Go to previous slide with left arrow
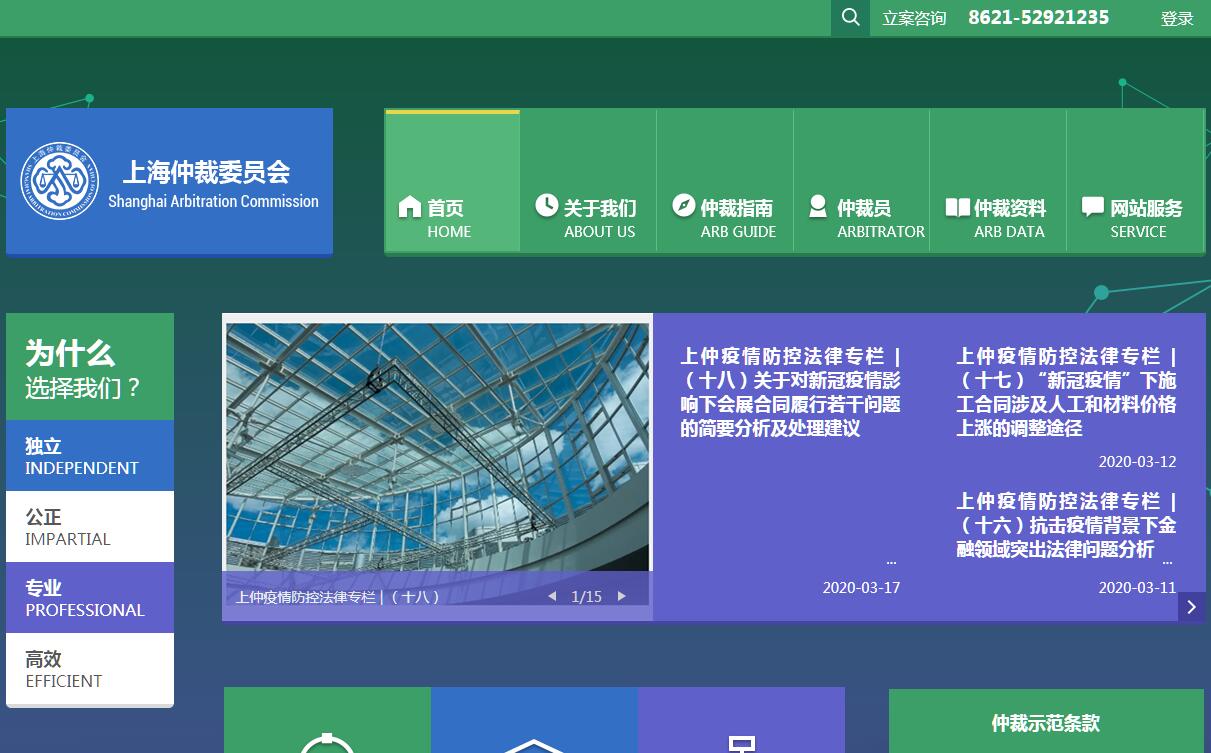Viewport: 1211px width, 753px height. 552,597
